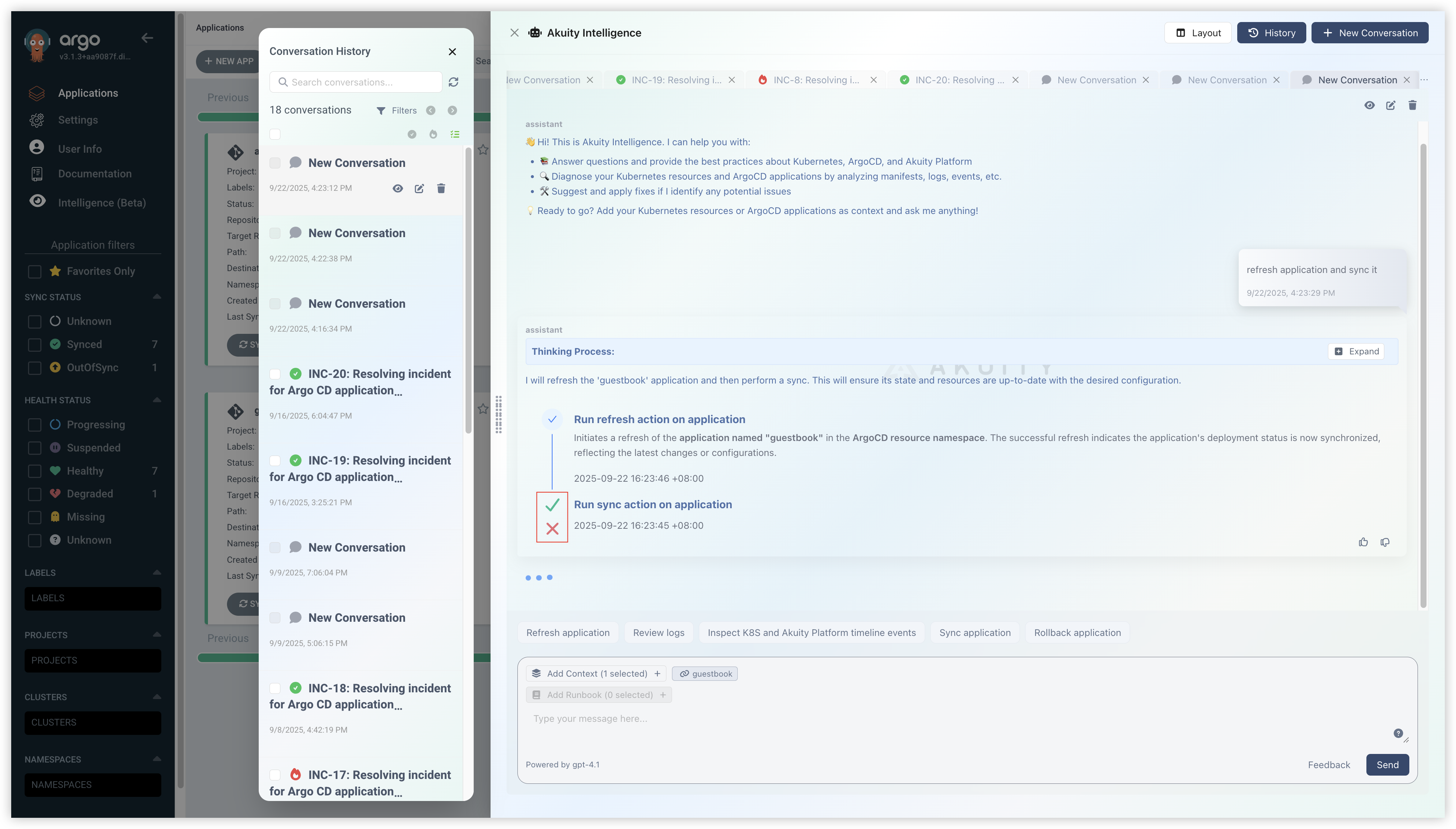Reject the sync action with red X
Screen dimensions: 1456x829
[551, 529]
